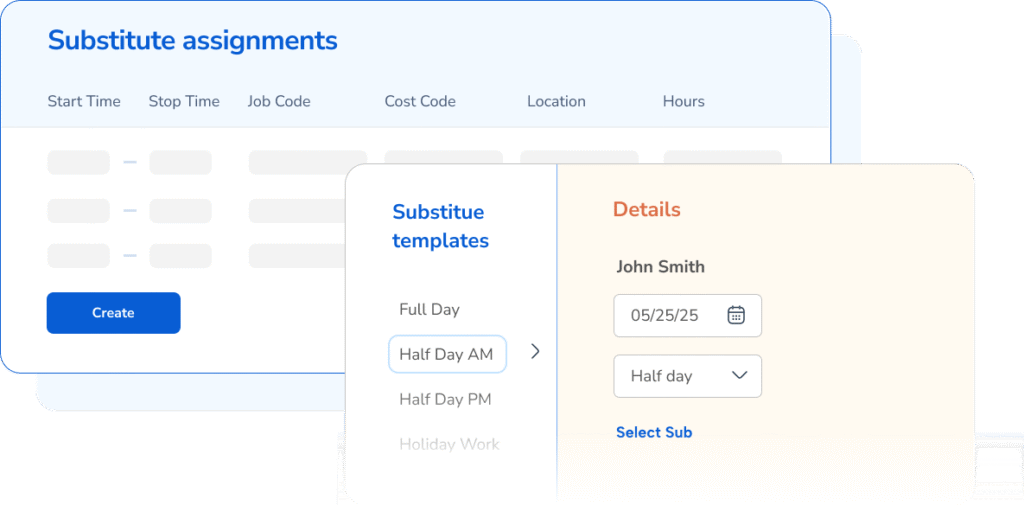
Task: Select the Half Day AM template
Action: coord(446,354)
